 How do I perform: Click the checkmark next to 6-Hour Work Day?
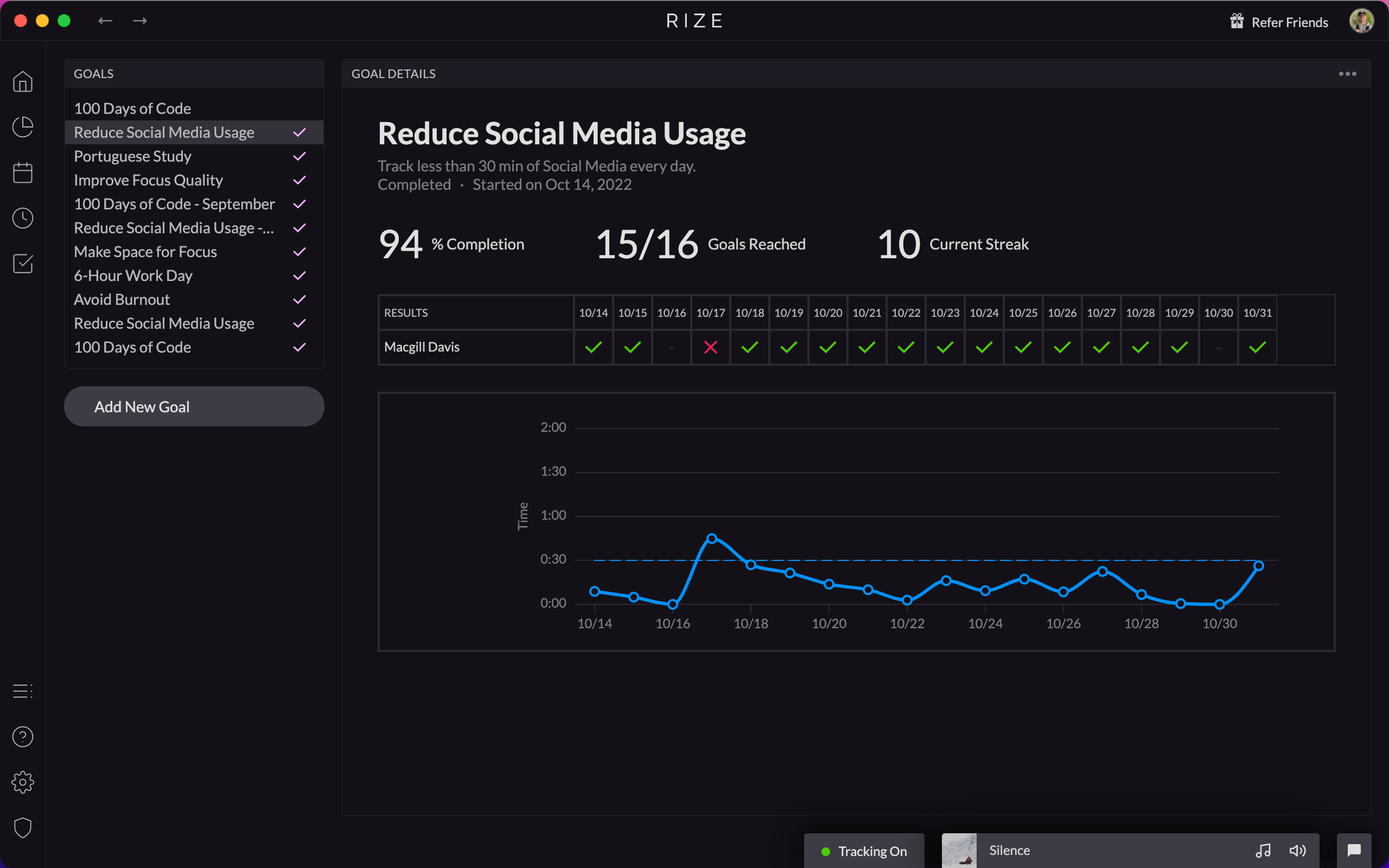coord(300,276)
